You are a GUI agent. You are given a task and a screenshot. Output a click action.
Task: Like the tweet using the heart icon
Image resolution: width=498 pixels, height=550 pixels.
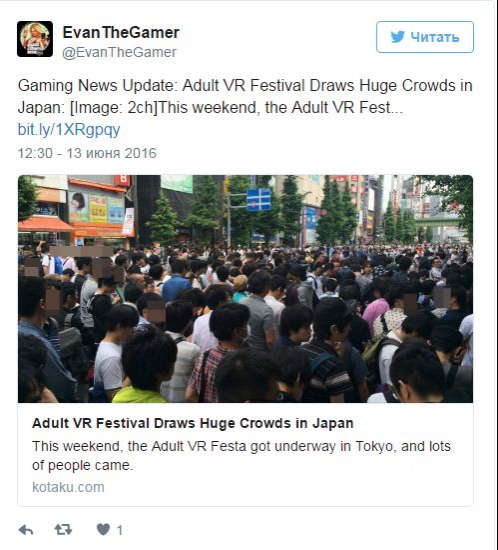[103, 530]
